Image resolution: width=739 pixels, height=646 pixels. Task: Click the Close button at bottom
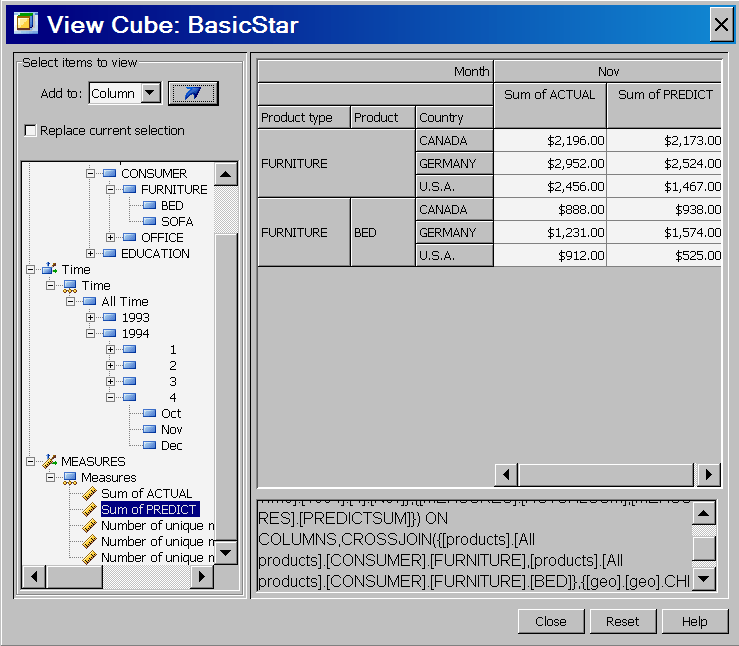pyautogui.click(x=550, y=621)
